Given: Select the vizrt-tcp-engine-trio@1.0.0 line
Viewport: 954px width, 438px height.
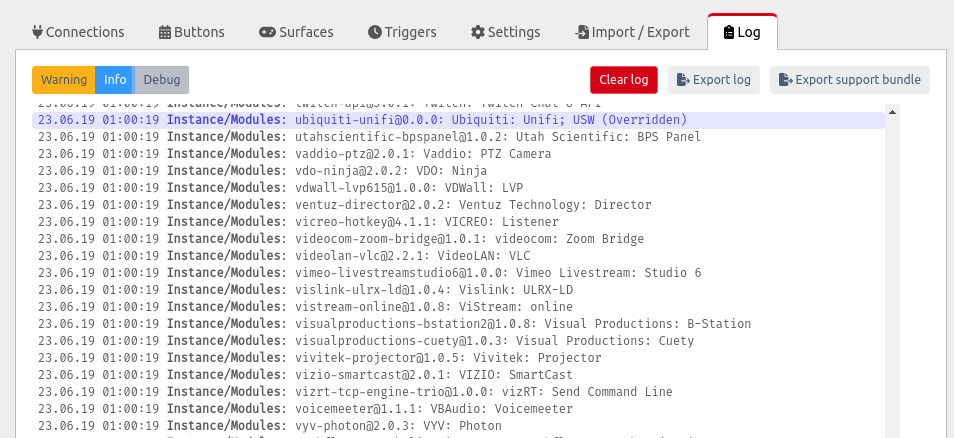Looking at the screenshot, I should [458, 392].
